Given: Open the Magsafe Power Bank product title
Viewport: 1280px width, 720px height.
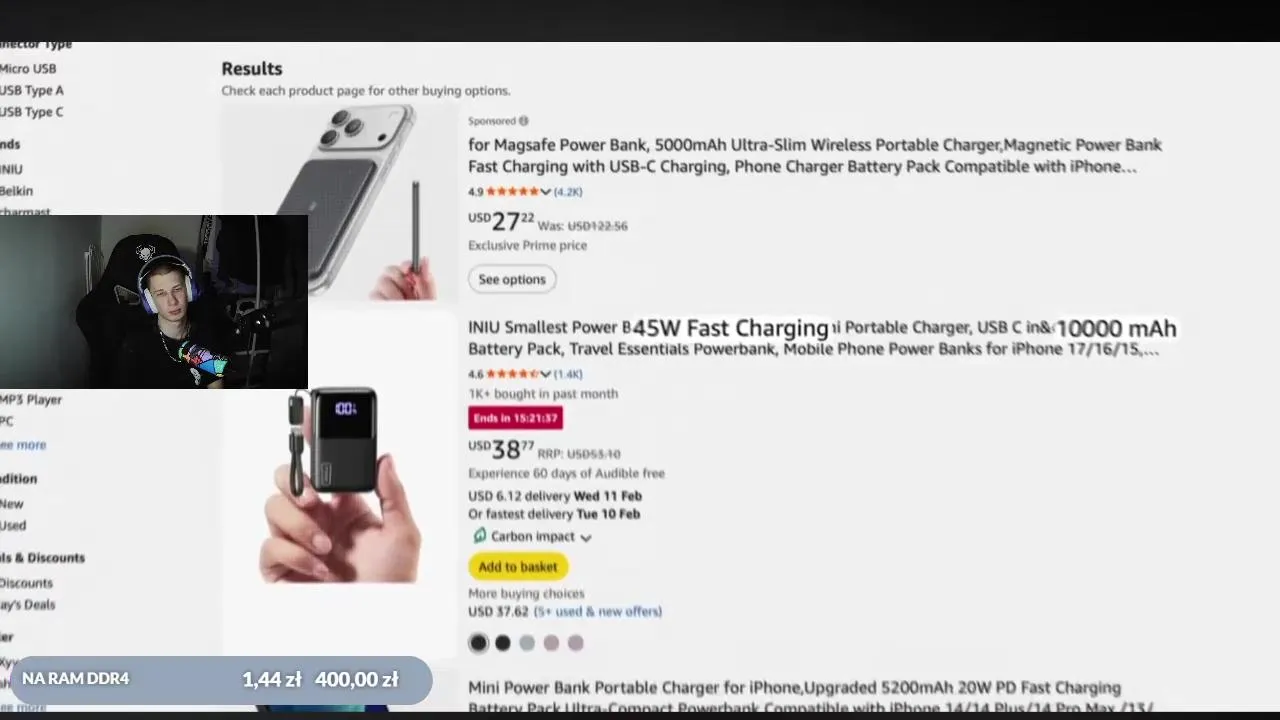Looking at the screenshot, I should [815, 155].
